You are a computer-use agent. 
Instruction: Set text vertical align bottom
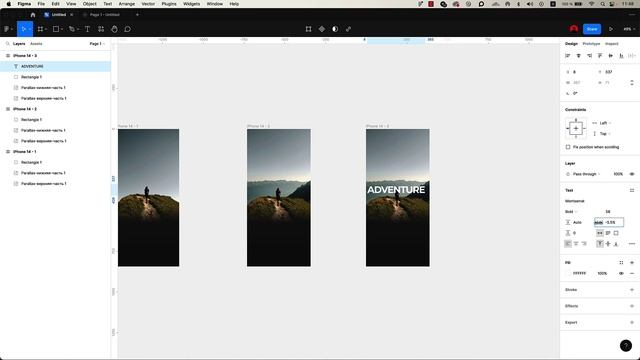tap(616, 244)
